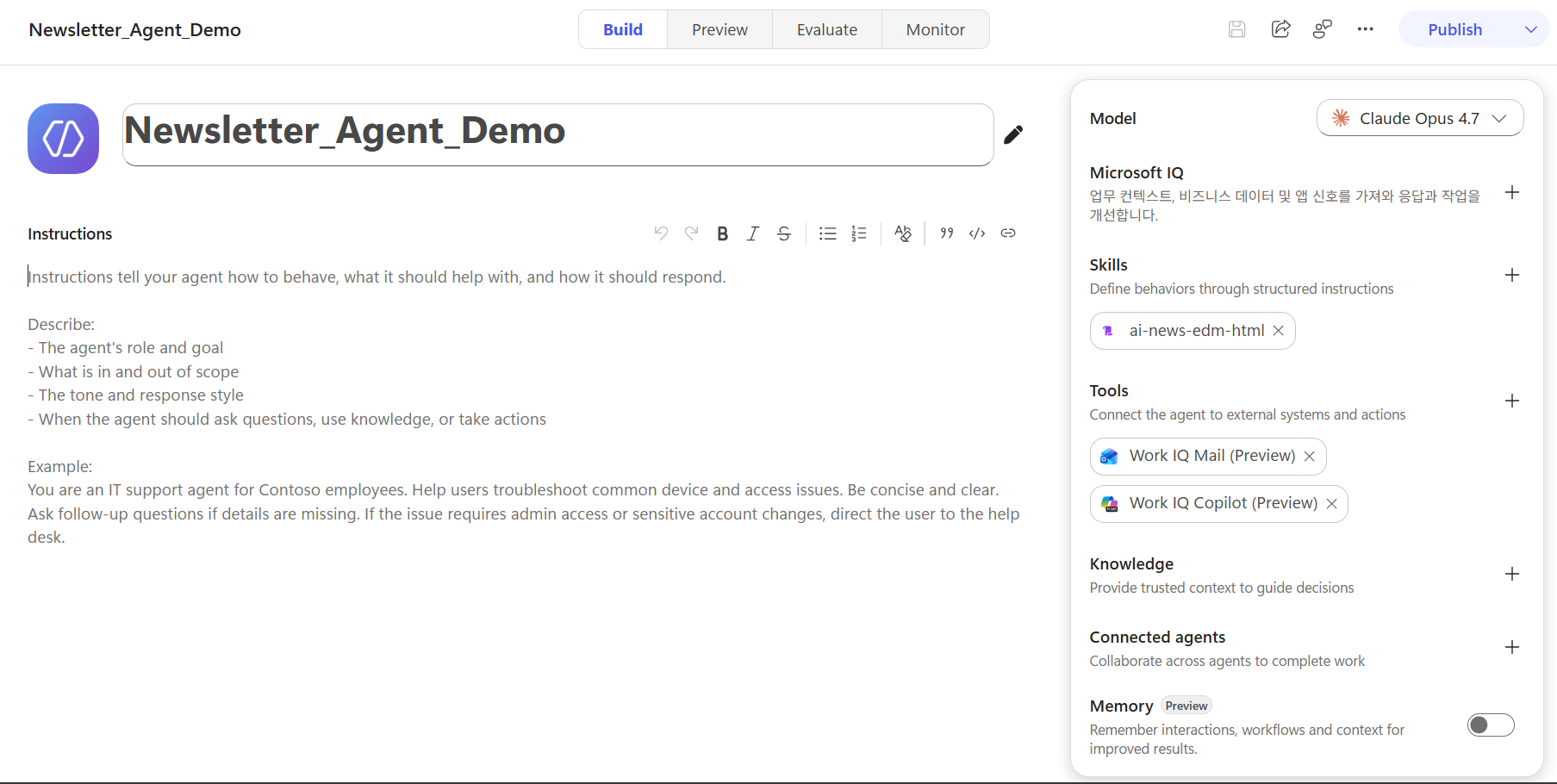The height and width of the screenshot is (784, 1557).
Task: Toggle the Memory preview switch
Action: pos(1491,725)
